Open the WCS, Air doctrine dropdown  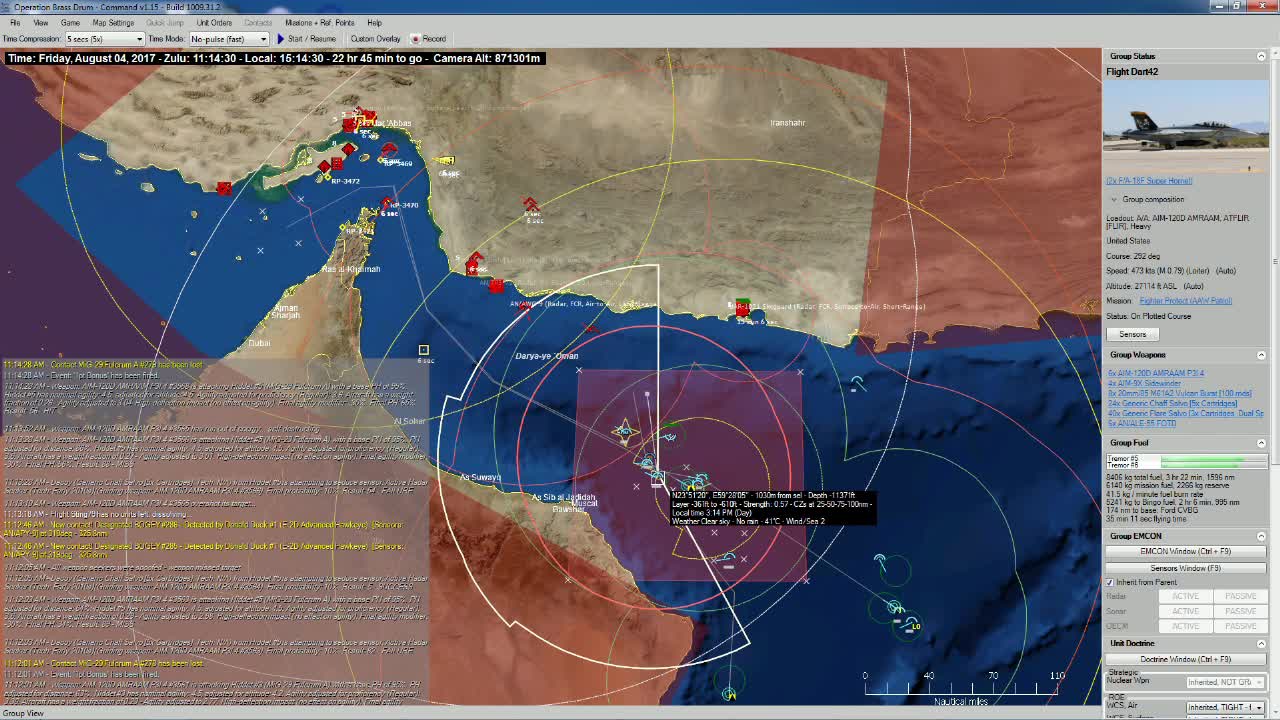point(1225,707)
